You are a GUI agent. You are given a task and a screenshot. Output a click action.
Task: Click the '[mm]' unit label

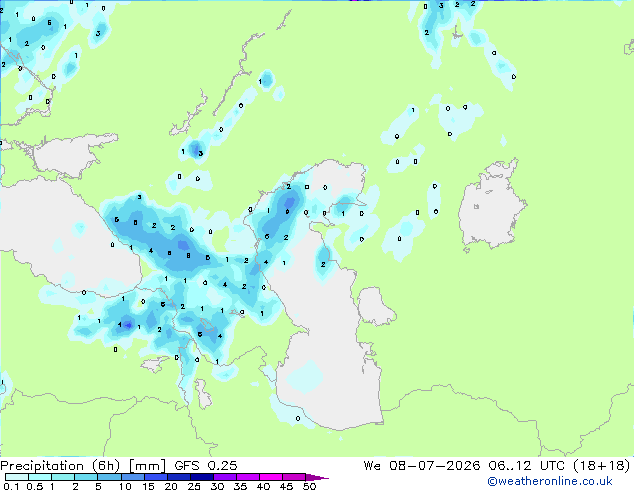tap(147, 466)
